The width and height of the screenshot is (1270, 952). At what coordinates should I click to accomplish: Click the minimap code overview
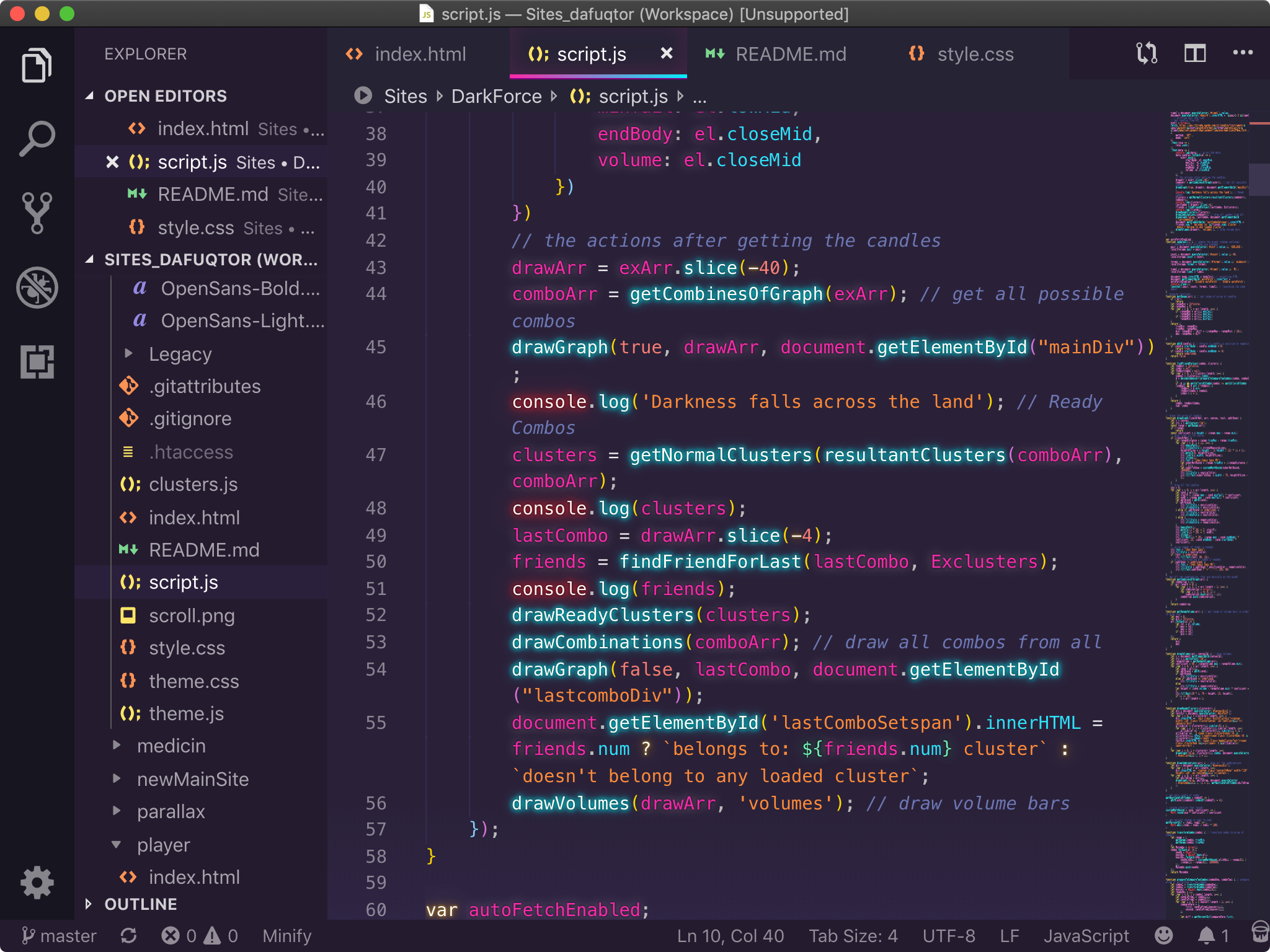pos(1206,514)
